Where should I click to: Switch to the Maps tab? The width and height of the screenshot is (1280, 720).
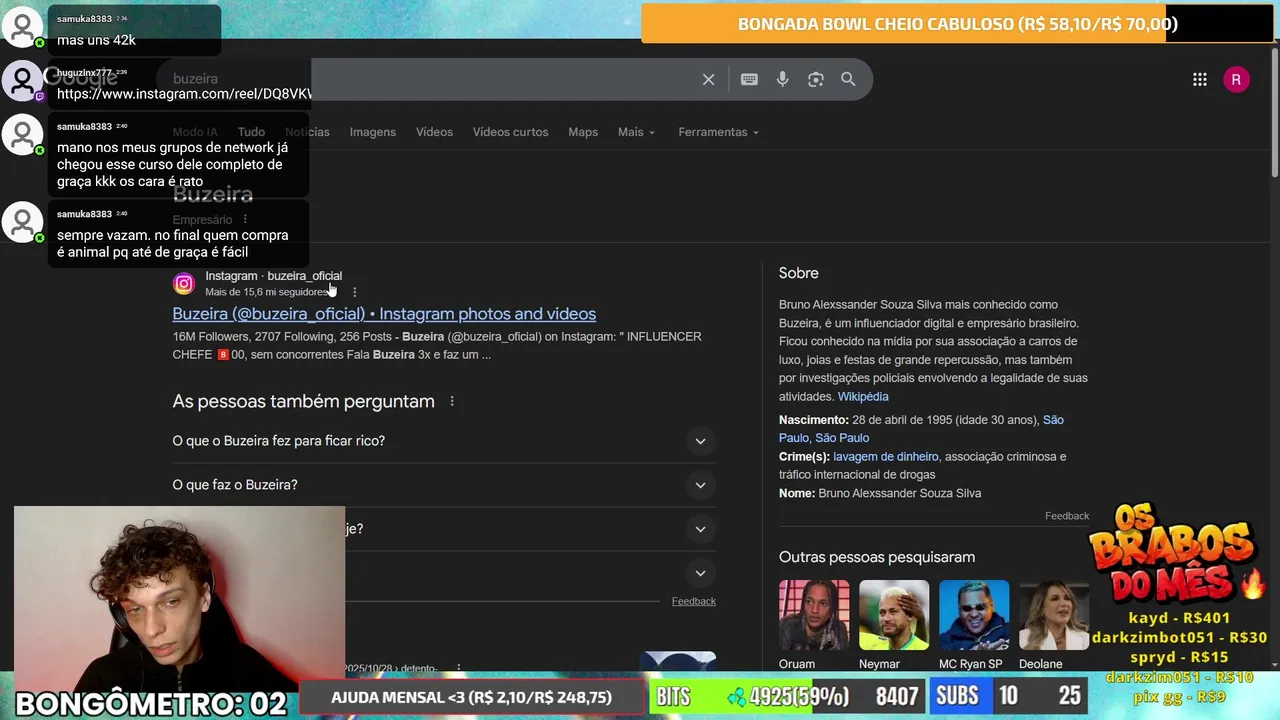[x=583, y=132]
